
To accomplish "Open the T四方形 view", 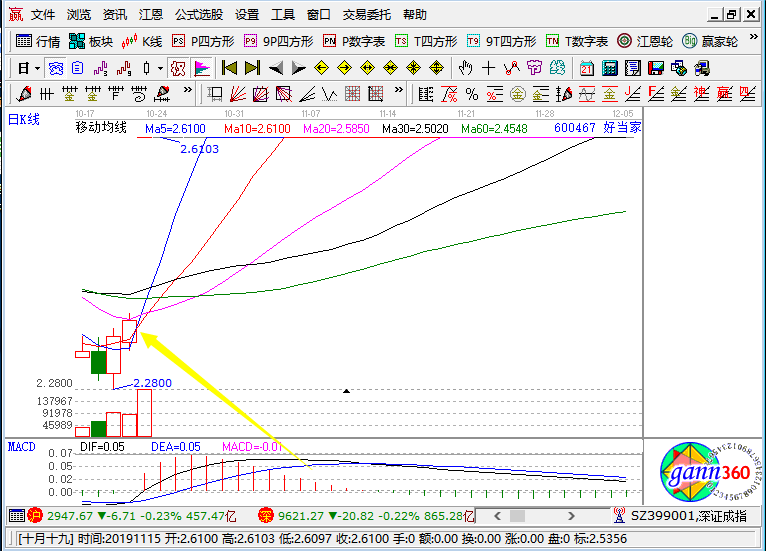I will point(426,42).
